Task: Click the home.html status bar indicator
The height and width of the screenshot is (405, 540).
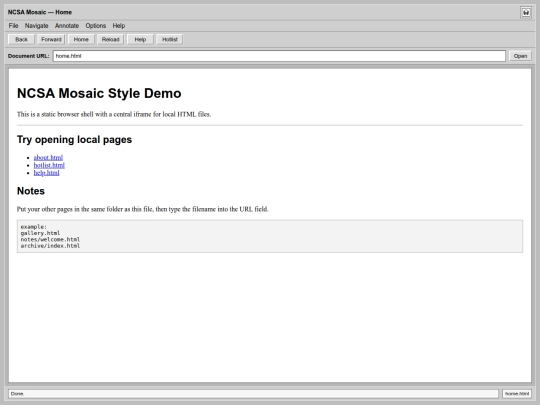Action: 517,394
